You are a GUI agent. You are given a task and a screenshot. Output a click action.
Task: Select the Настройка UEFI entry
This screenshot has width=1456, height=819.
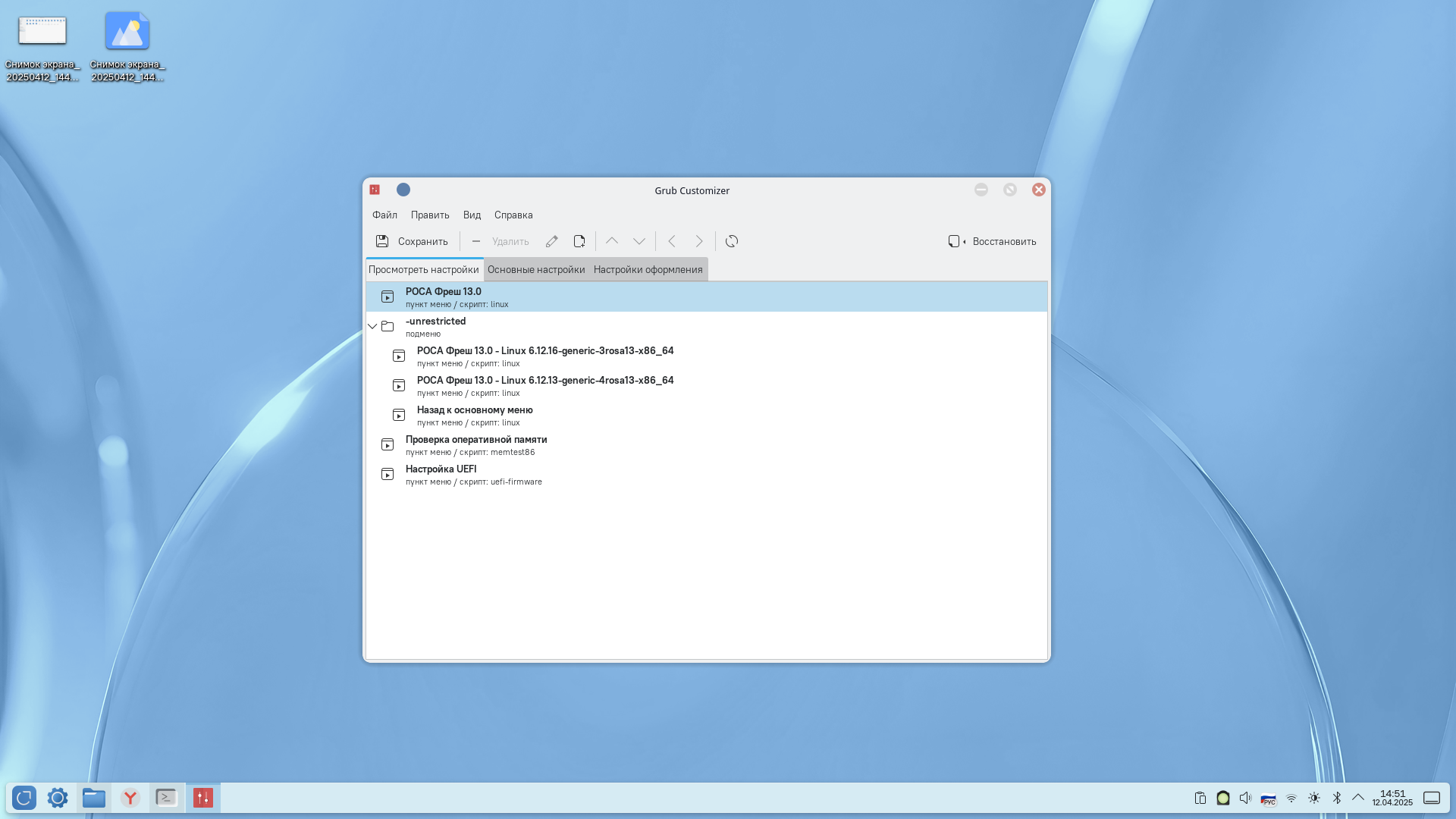(441, 474)
